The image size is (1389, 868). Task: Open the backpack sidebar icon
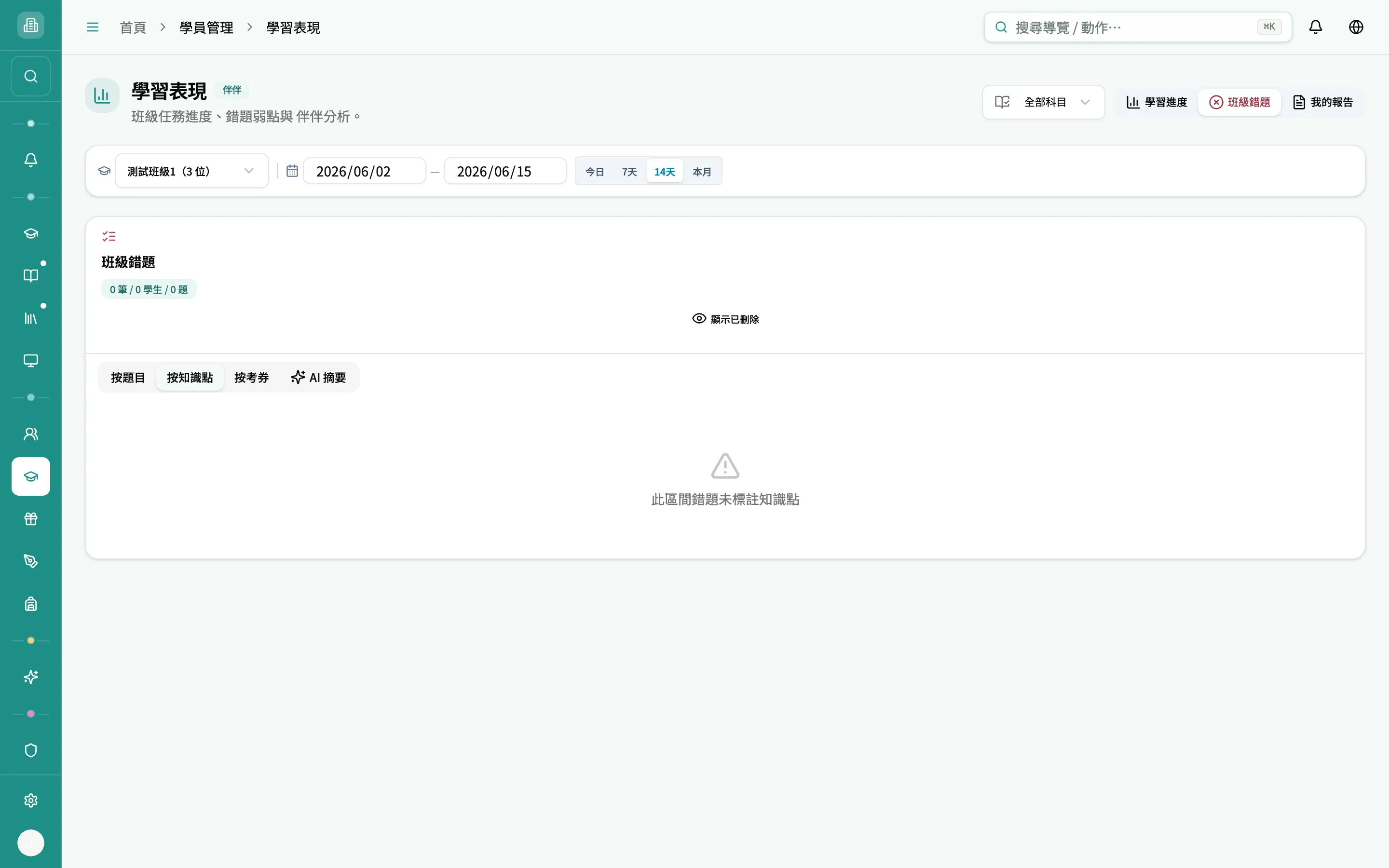[30, 604]
